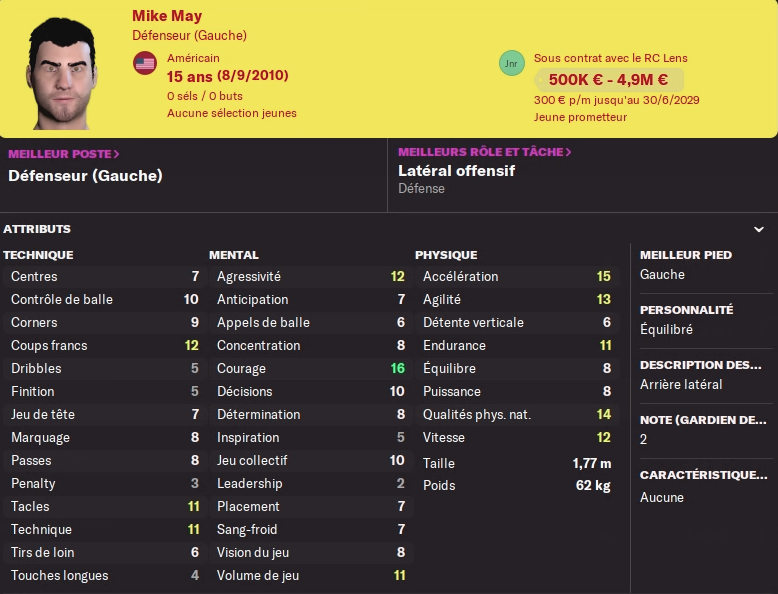Open Meilleurs Rôle et Tâche link

pos(485,152)
